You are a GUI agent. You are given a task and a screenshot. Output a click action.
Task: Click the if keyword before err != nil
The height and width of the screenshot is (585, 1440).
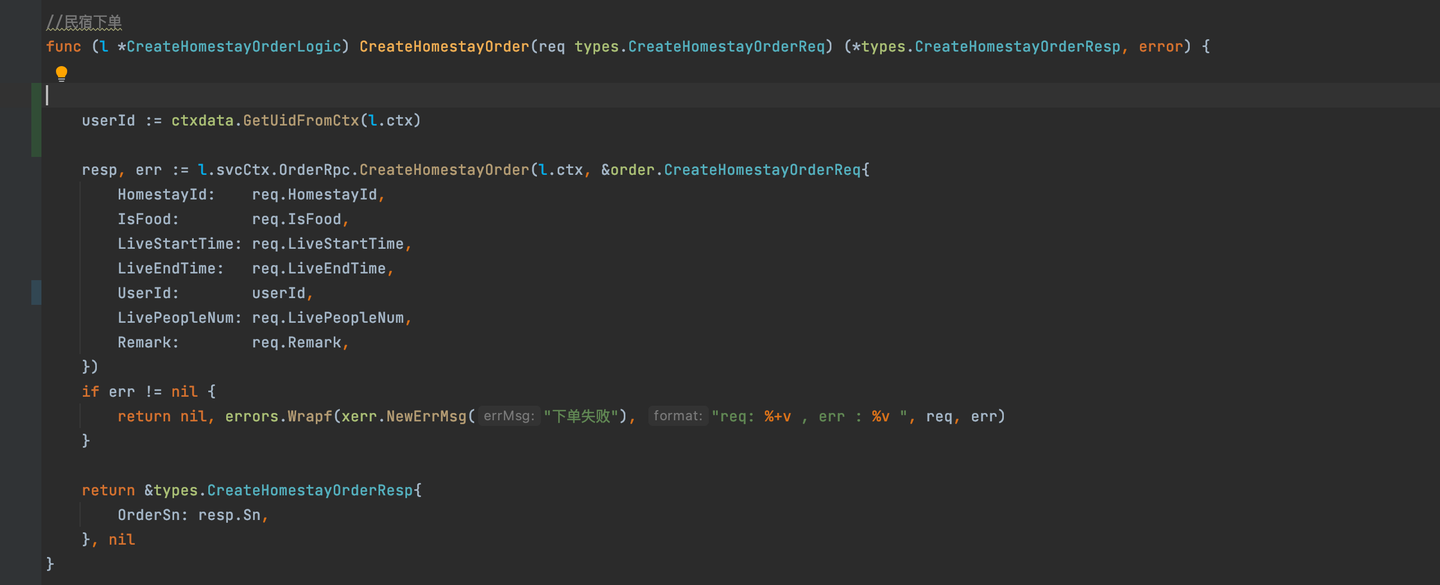click(x=91, y=392)
